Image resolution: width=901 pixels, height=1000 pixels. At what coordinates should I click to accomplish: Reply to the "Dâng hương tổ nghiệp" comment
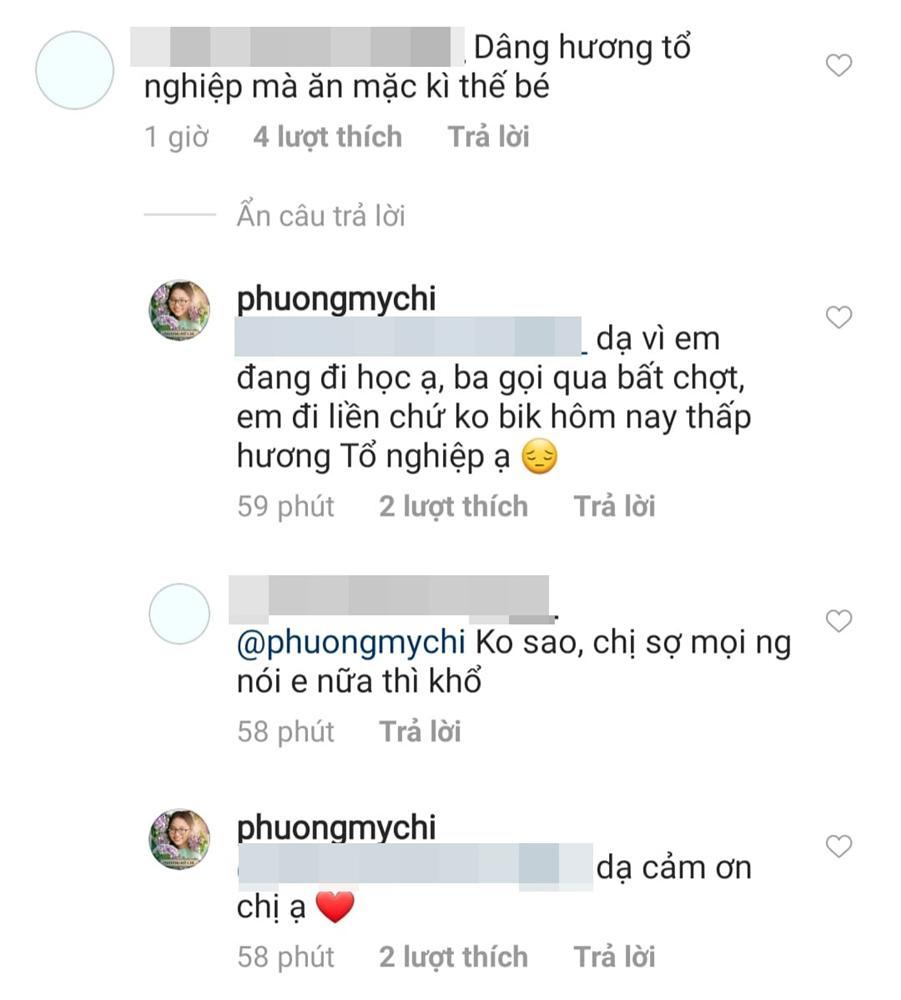[488, 137]
